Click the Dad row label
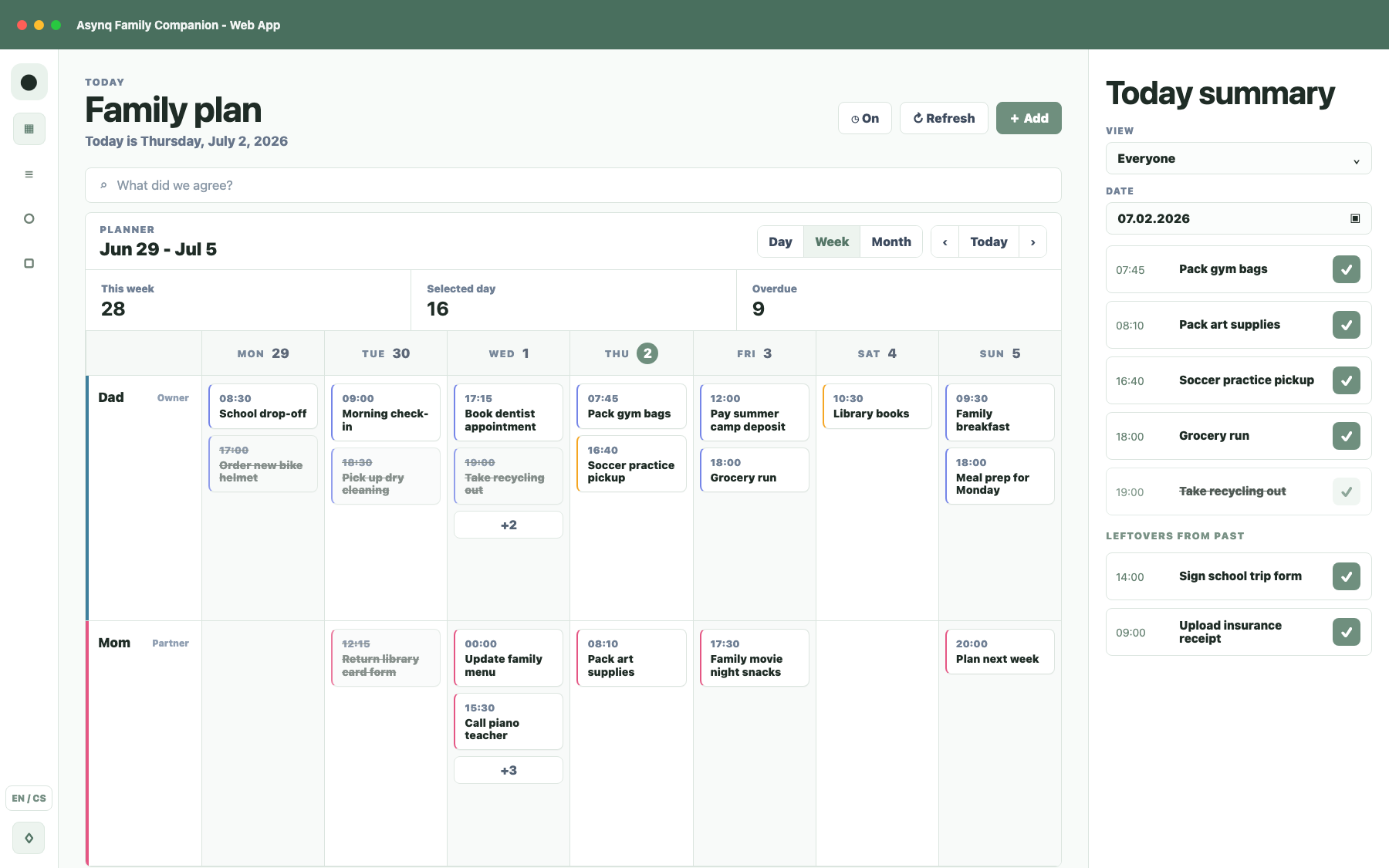The image size is (1389, 868). (x=111, y=397)
